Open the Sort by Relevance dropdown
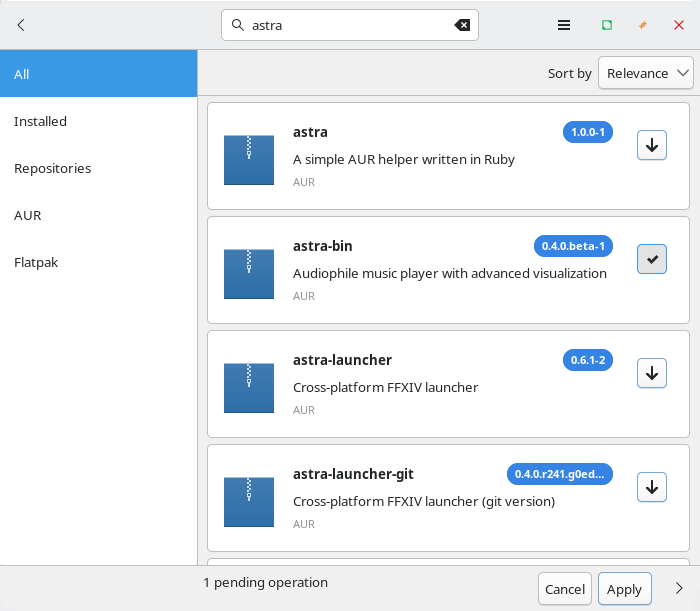This screenshot has height=611, width=700. (645, 73)
